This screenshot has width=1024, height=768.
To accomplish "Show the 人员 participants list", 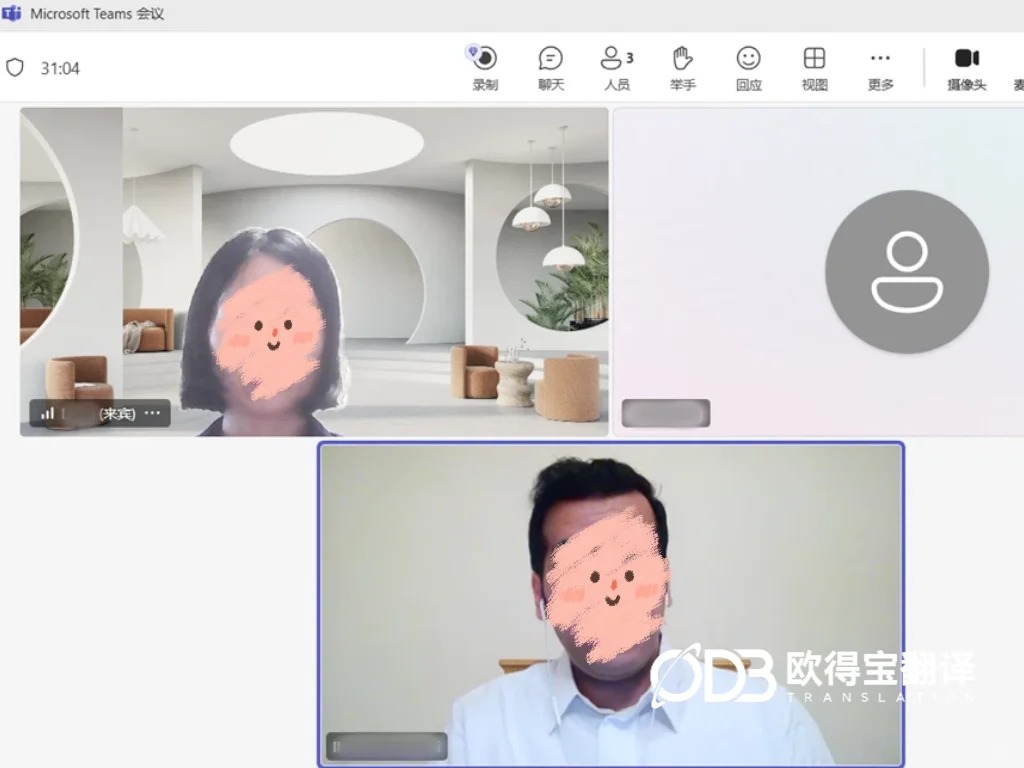I will tap(616, 68).
